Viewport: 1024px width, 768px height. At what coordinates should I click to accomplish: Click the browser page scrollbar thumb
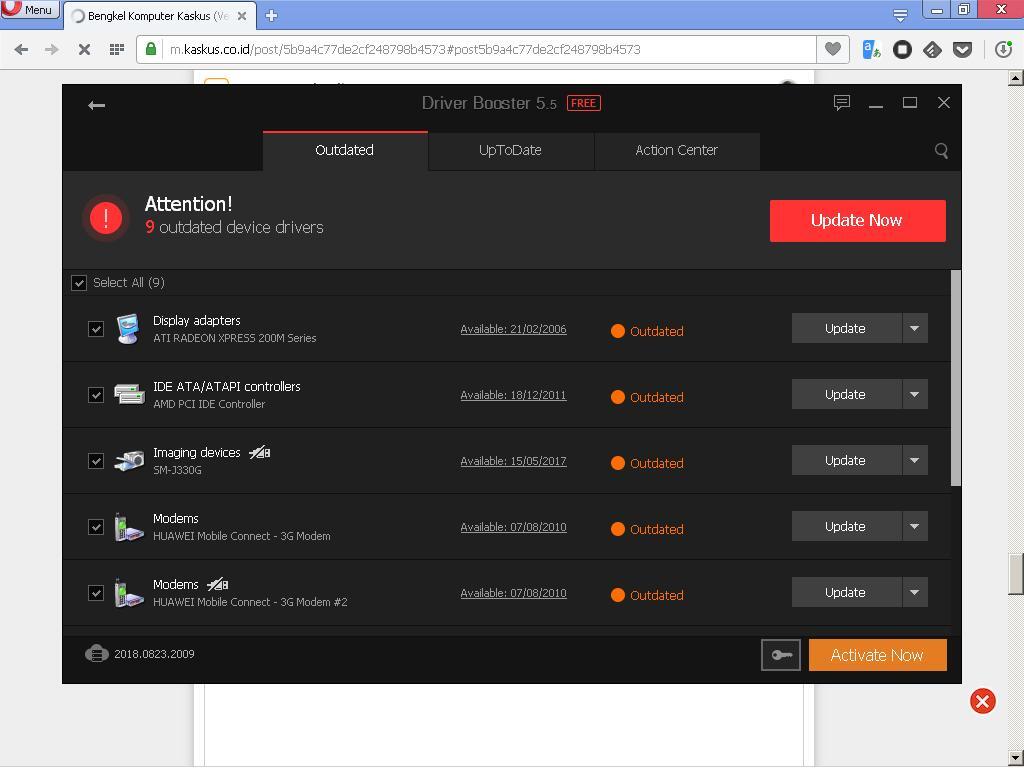point(1016,575)
